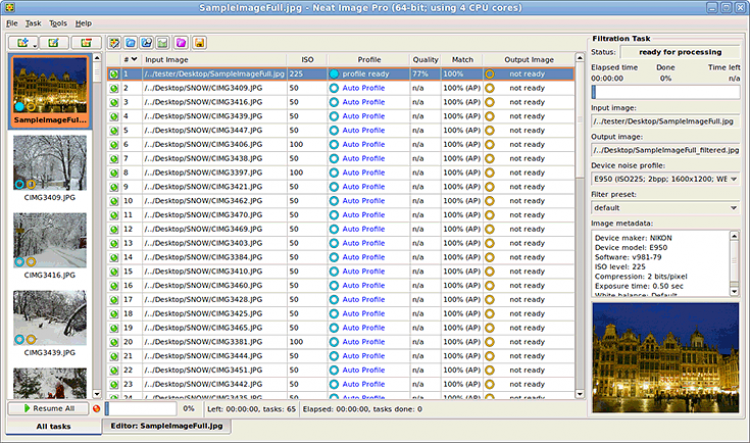This screenshot has height=443, width=750.
Task: Click the add new task button
Action: click(20, 43)
